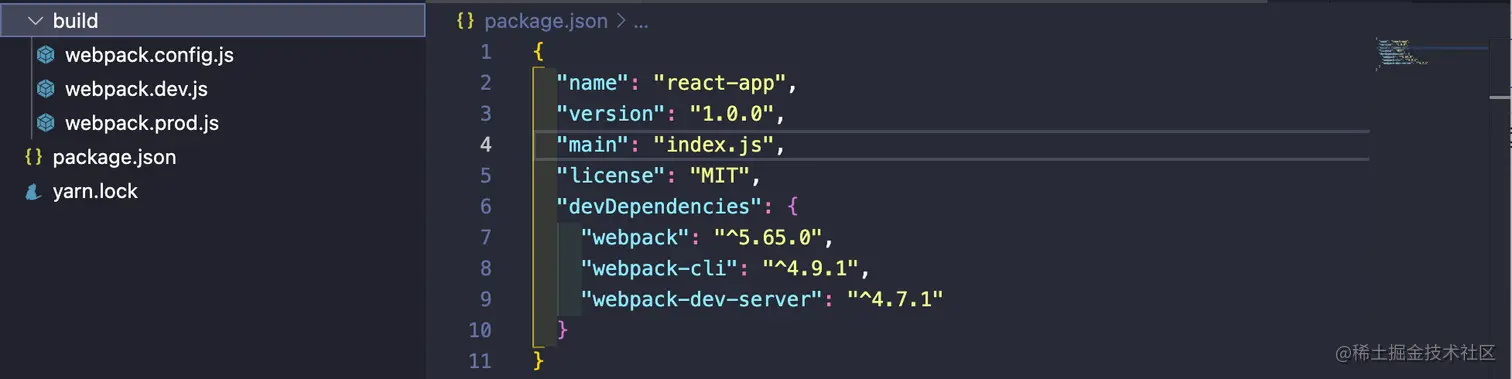The height and width of the screenshot is (379, 1512).
Task: Open webpack.config.js from the file tree
Action: click(x=149, y=55)
